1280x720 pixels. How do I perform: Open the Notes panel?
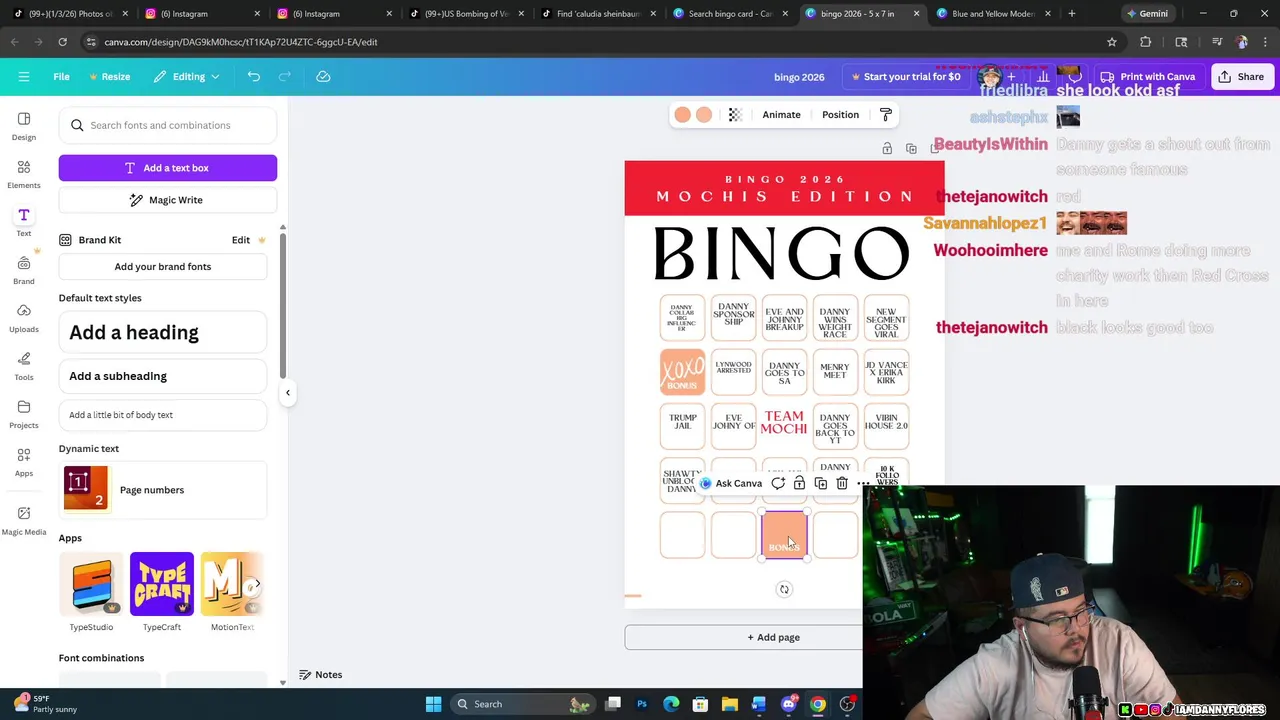321,675
